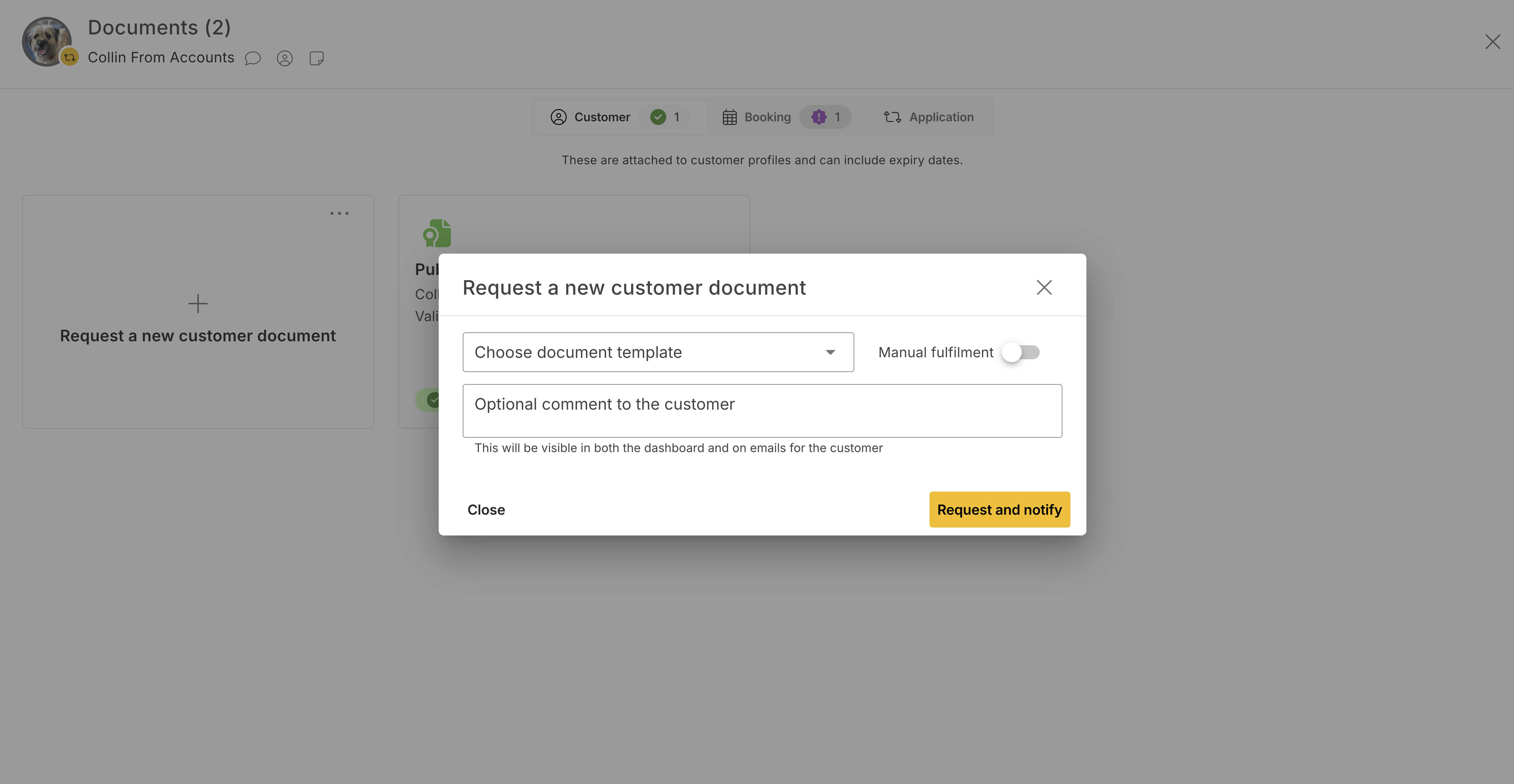Open the three-dot menu on the request card
Image resolution: width=1514 pixels, height=784 pixels.
[340, 213]
